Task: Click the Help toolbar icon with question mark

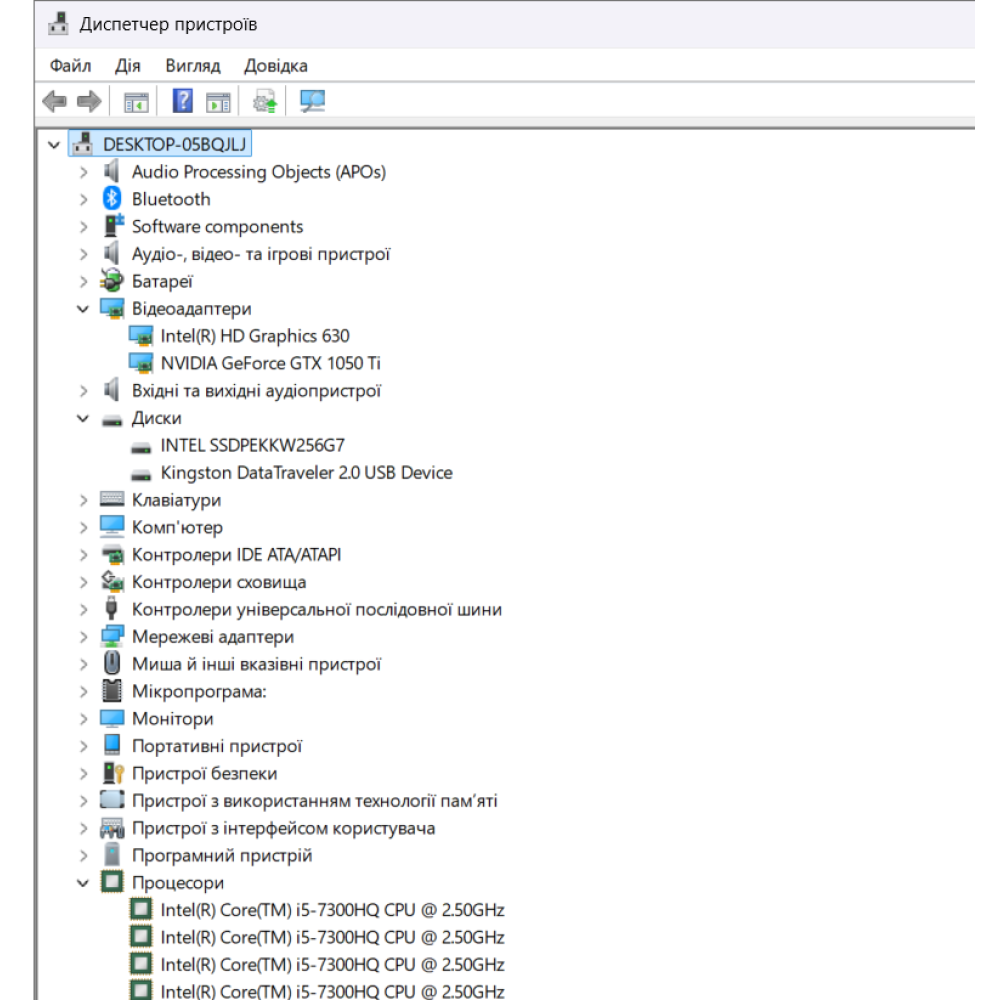Action: [x=183, y=101]
